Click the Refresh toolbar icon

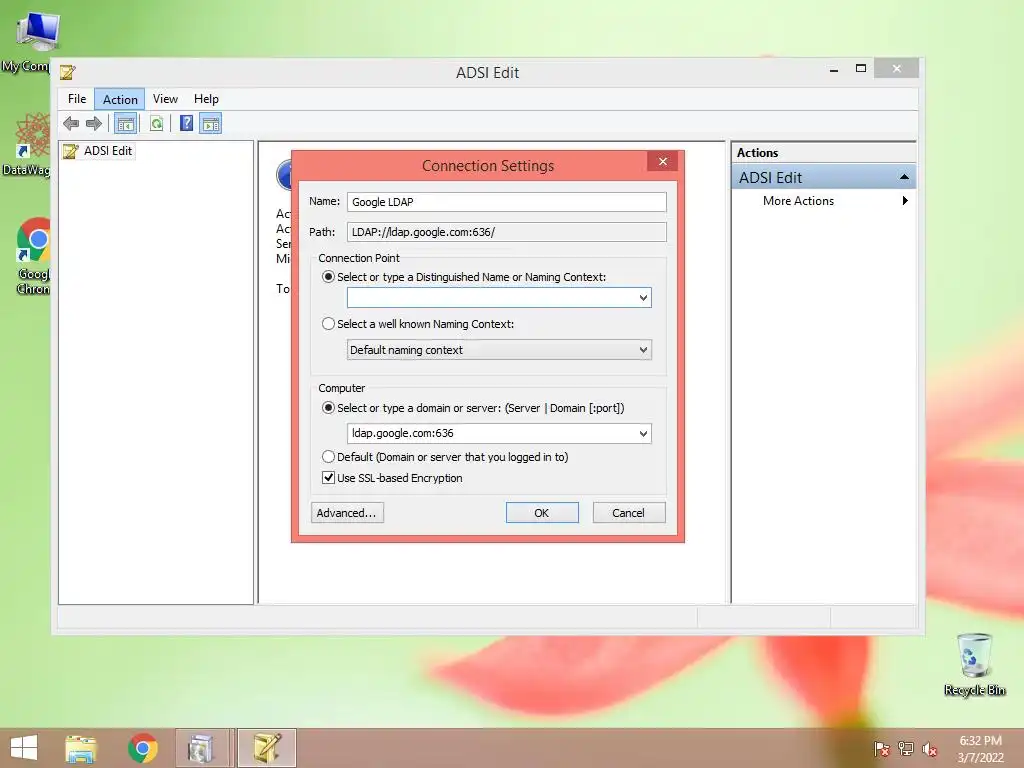tap(156, 123)
